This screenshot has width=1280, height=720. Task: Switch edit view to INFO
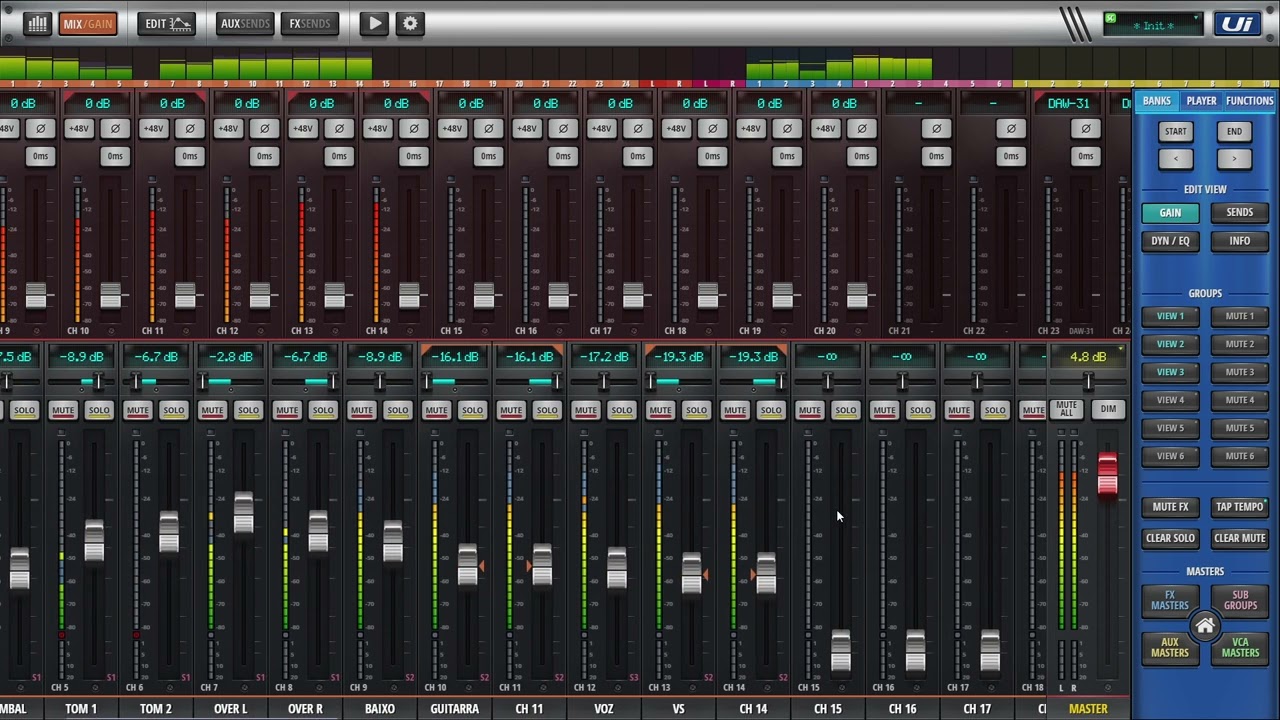1239,241
